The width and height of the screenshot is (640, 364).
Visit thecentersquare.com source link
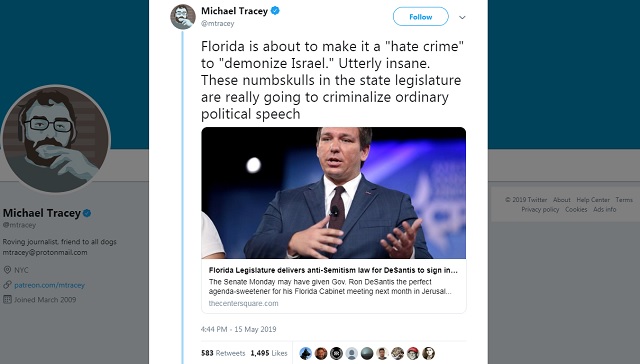(x=243, y=303)
